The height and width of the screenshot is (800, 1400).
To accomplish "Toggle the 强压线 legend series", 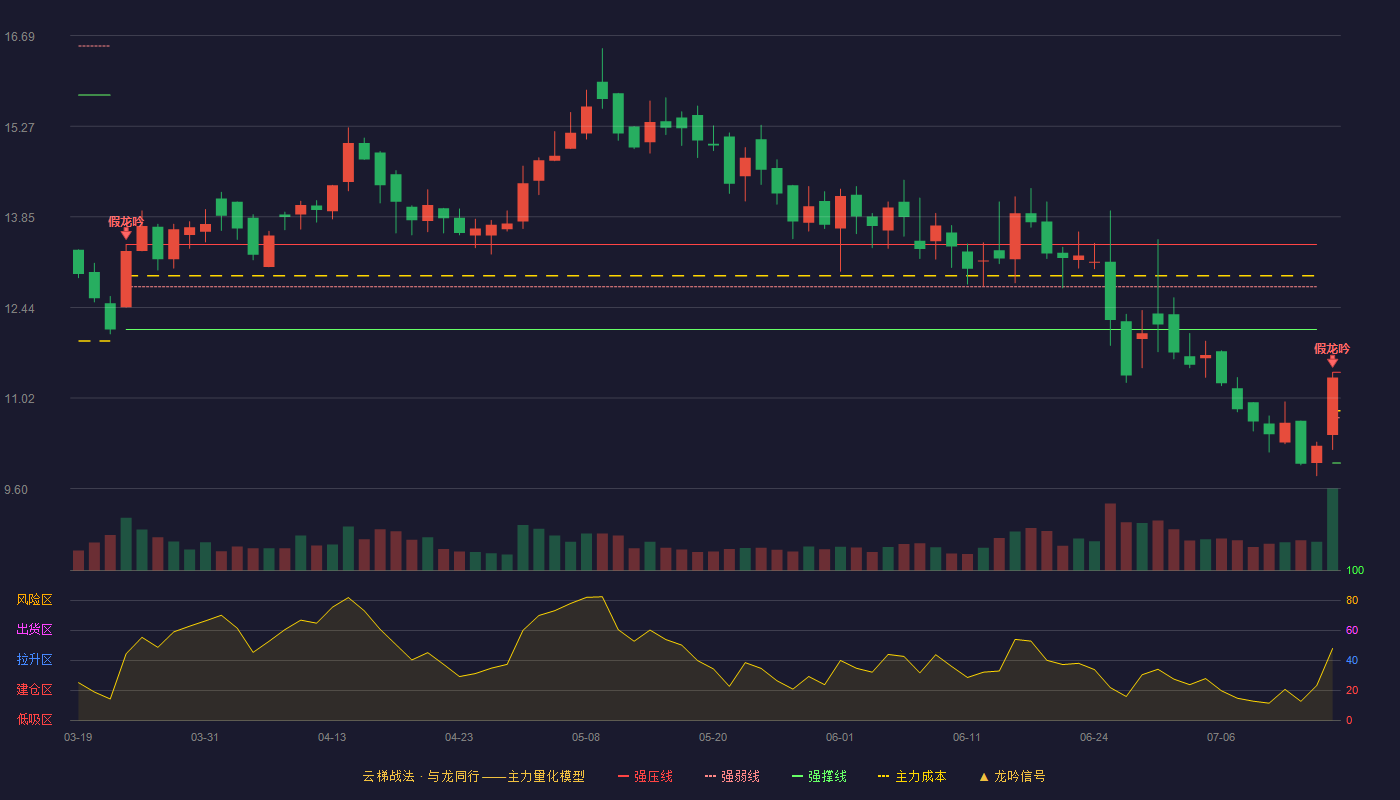I will click(x=645, y=776).
